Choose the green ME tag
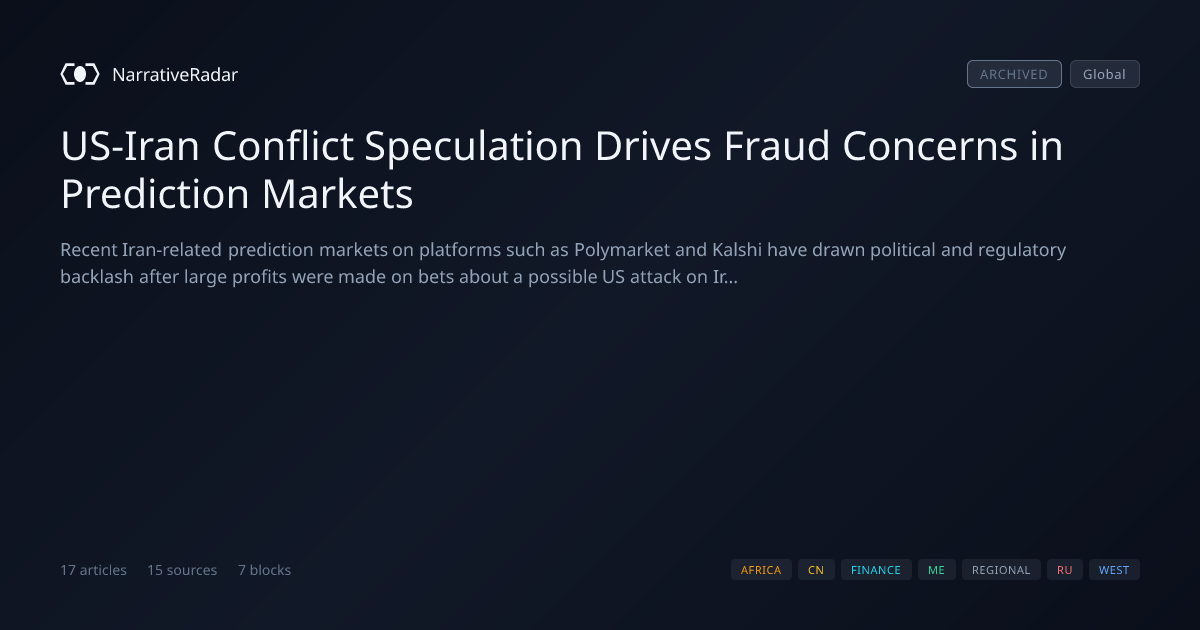Image resolution: width=1200 pixels, height=630 pixels. point(936,570)
